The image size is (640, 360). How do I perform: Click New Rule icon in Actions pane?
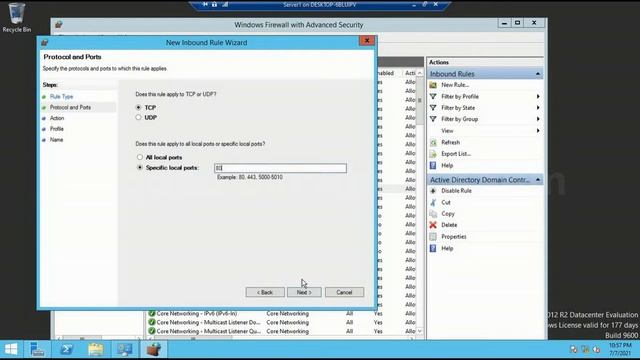433,85
